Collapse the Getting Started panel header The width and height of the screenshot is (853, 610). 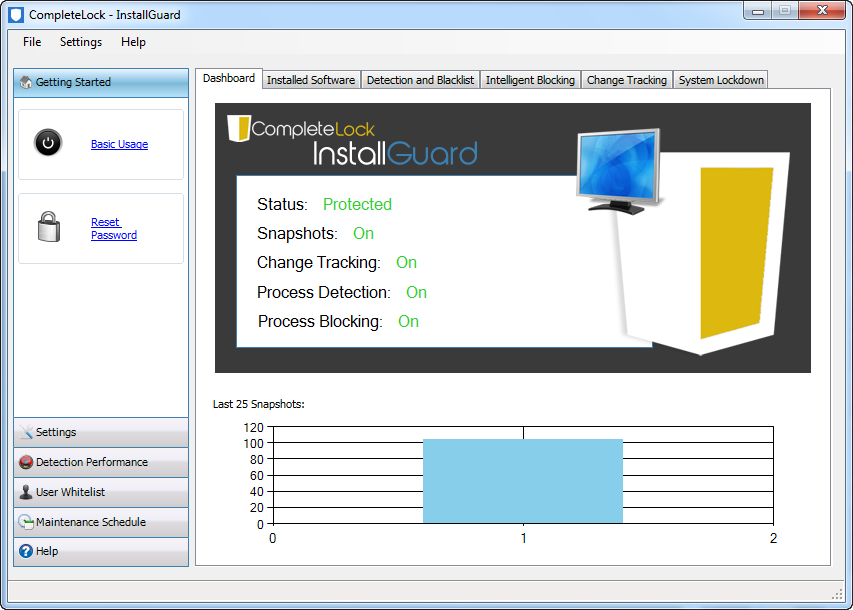(101, 83)
